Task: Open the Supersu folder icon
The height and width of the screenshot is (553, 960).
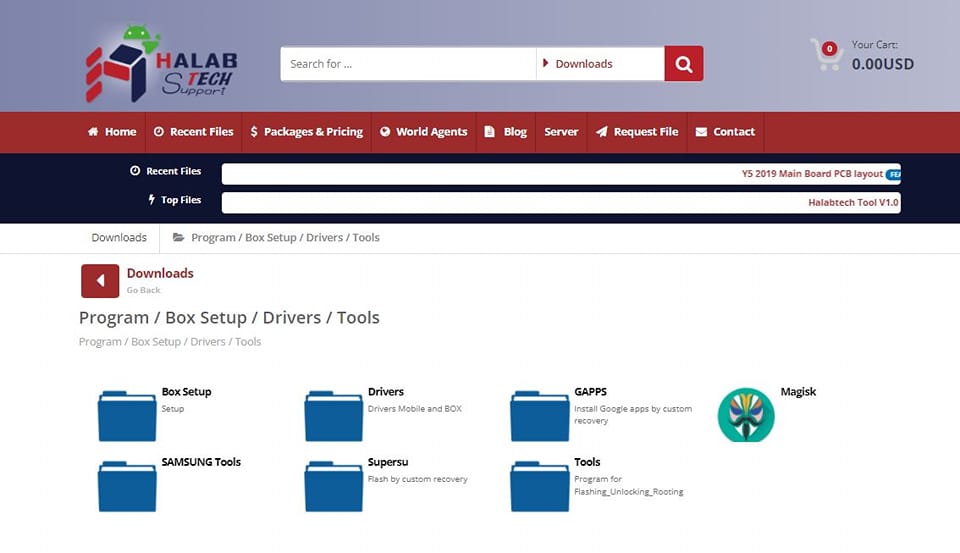Action: [334, 486]
